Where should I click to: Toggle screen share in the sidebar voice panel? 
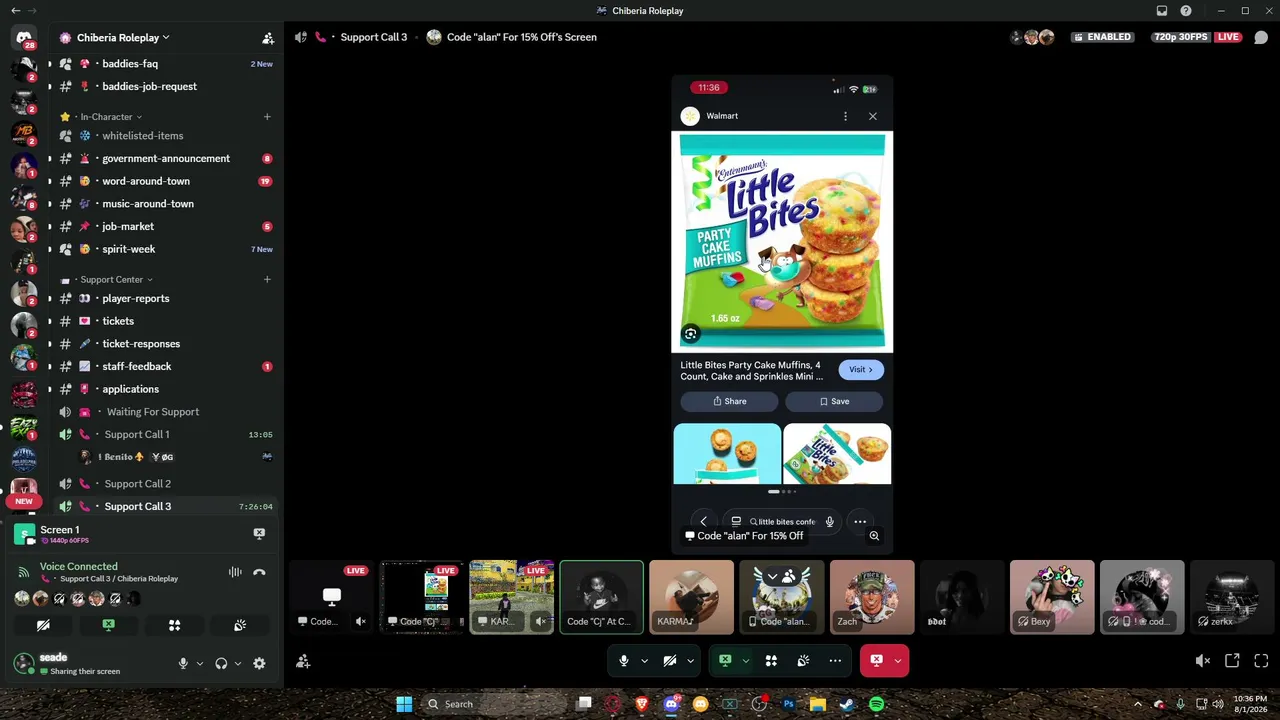point(108,625)
